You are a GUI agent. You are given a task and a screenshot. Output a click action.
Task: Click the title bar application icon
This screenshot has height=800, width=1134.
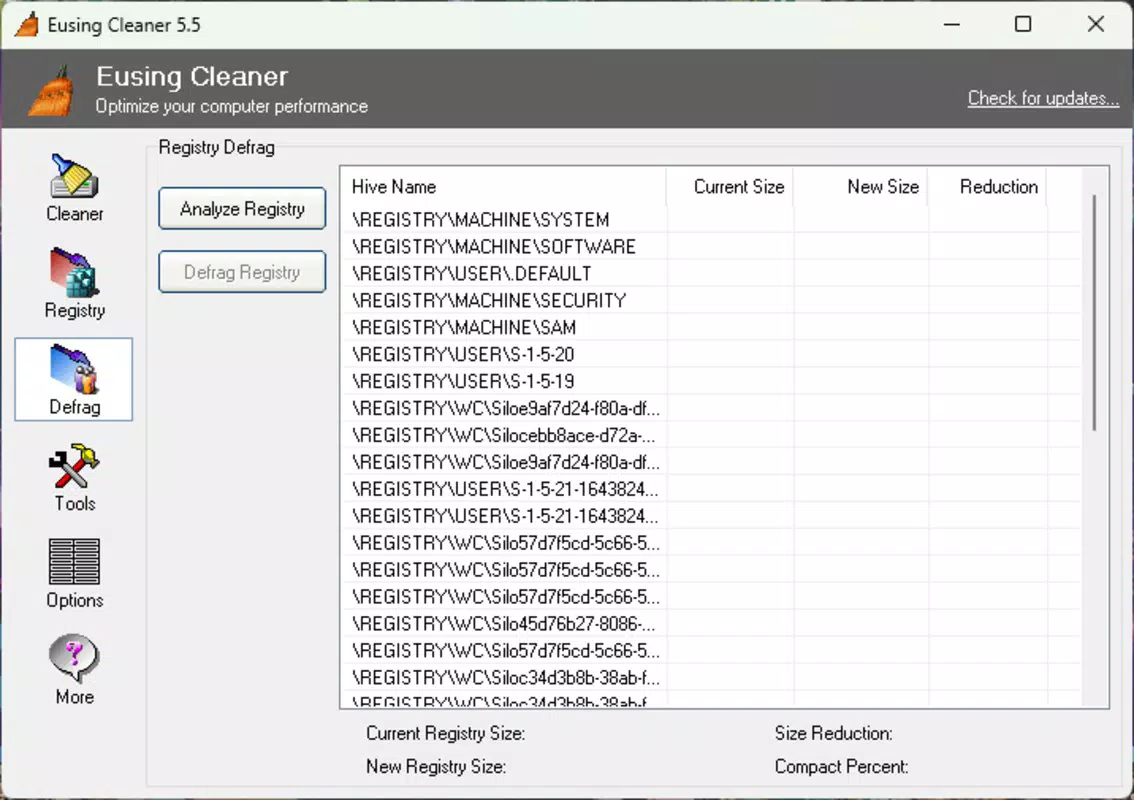tap(27, 25)
